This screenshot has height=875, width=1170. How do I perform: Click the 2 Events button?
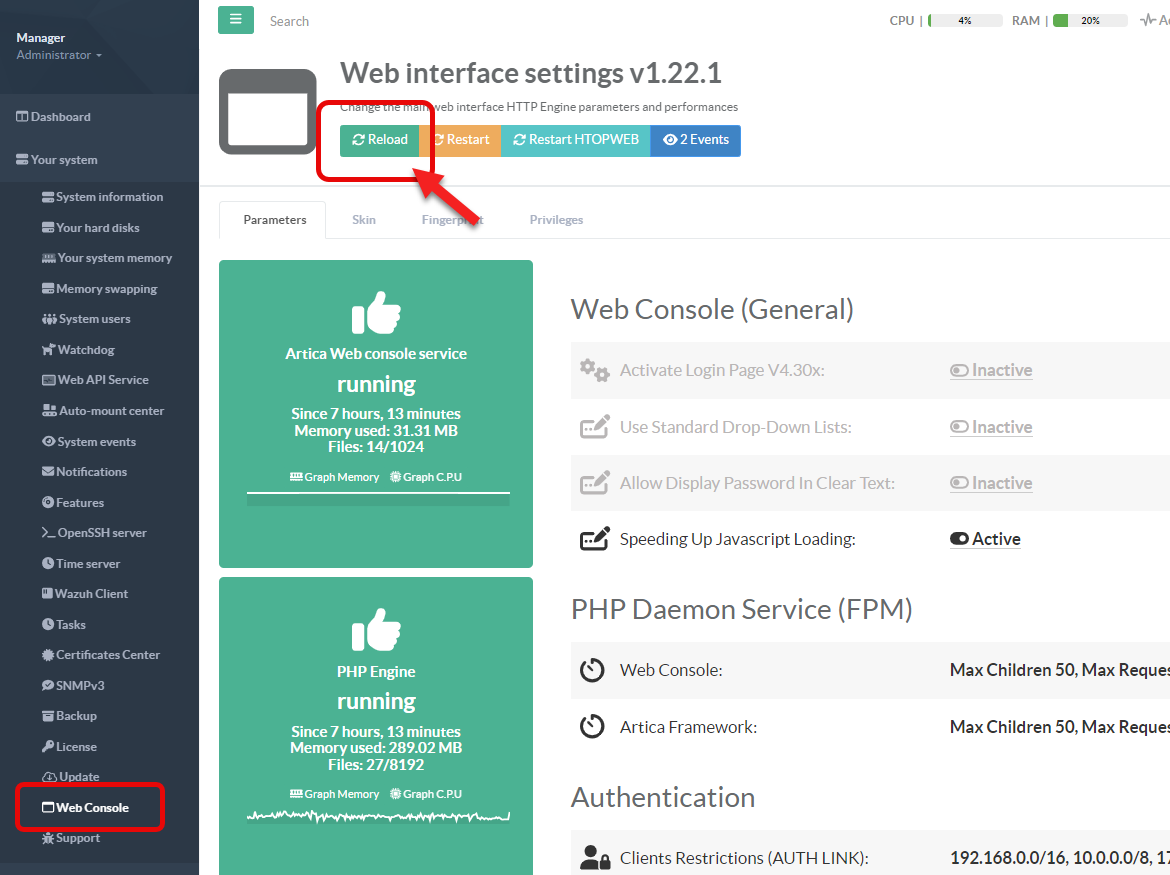(x=696, y=140)
